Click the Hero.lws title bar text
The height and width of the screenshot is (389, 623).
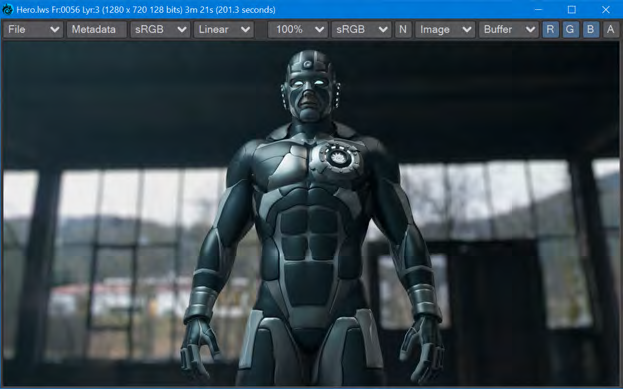click(x=146, y=10)
